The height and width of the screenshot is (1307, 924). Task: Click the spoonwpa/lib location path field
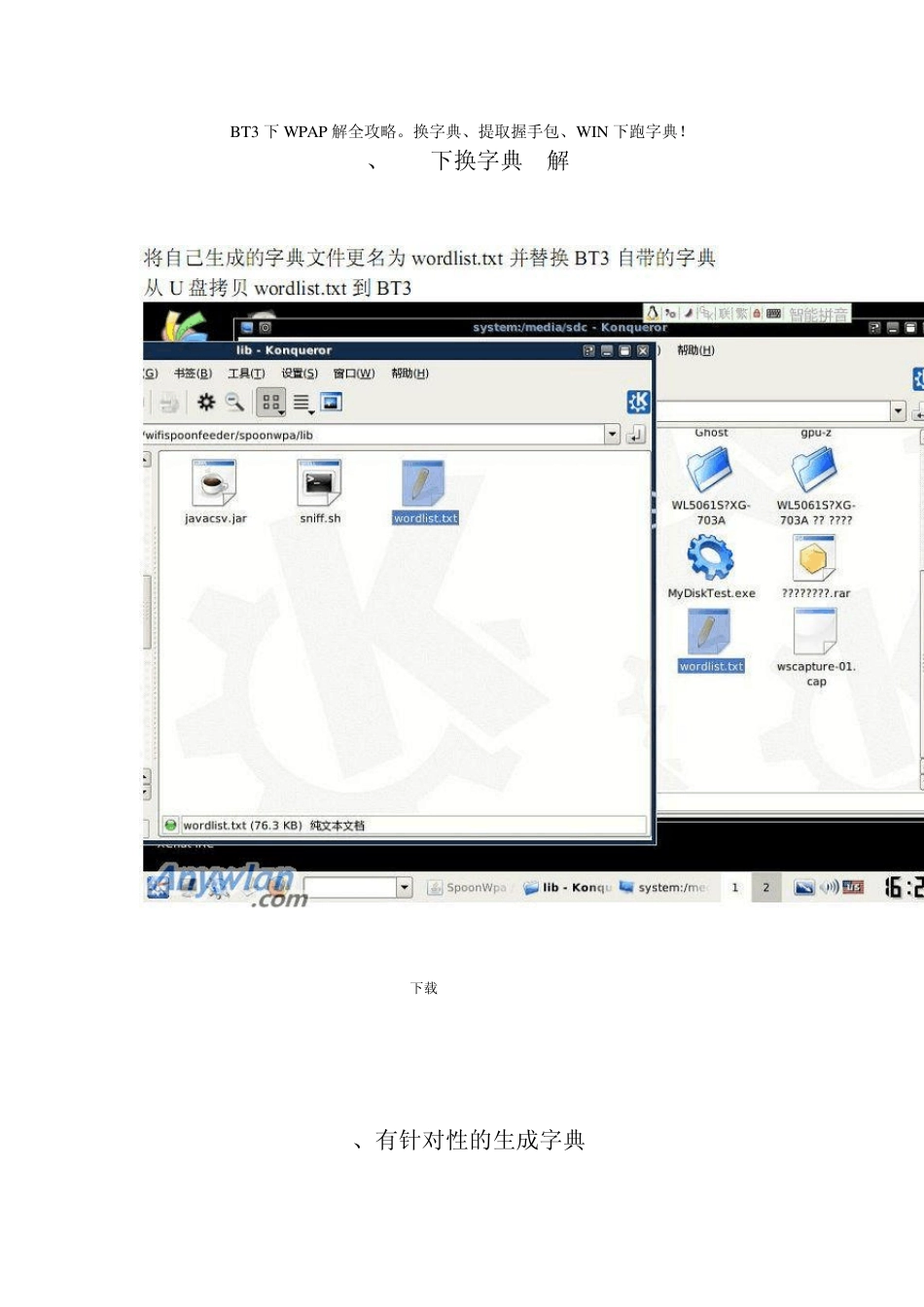pos(373,435)
